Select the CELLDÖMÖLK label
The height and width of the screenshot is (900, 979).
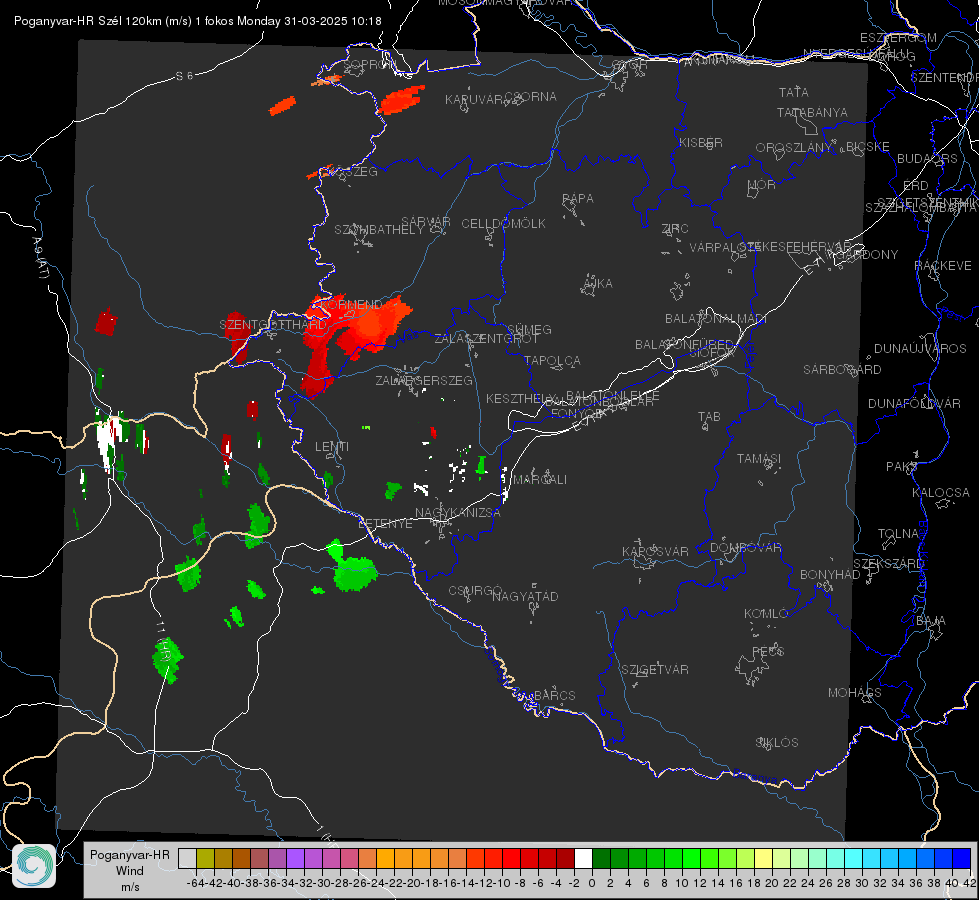pyautogui.click(x=503, y=223)
